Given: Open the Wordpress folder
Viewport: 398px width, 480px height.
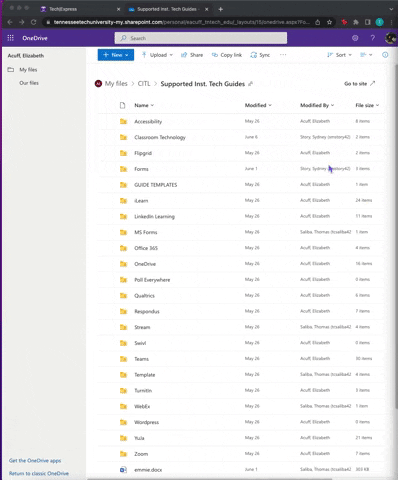Looking at the screenshot, I should point(146,422).
